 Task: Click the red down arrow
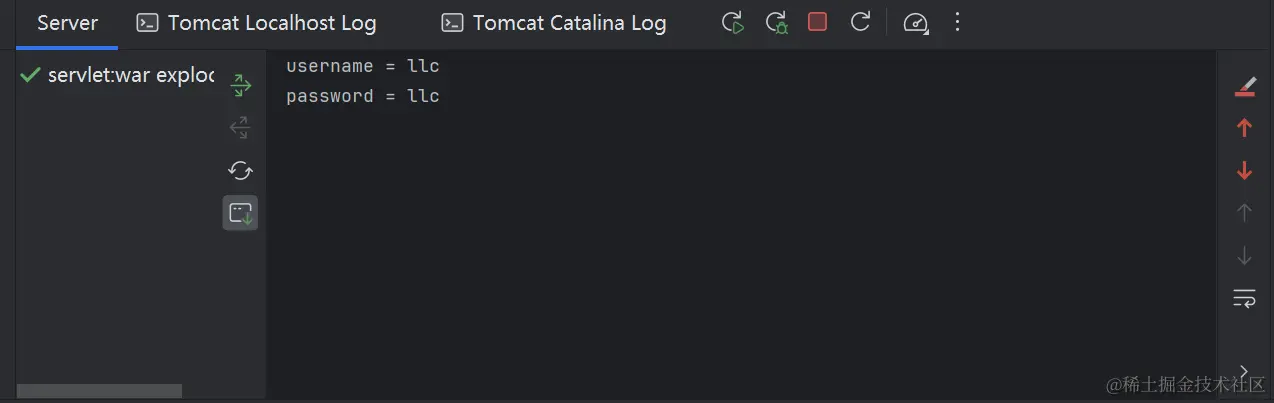click(x=1244, y=171)
